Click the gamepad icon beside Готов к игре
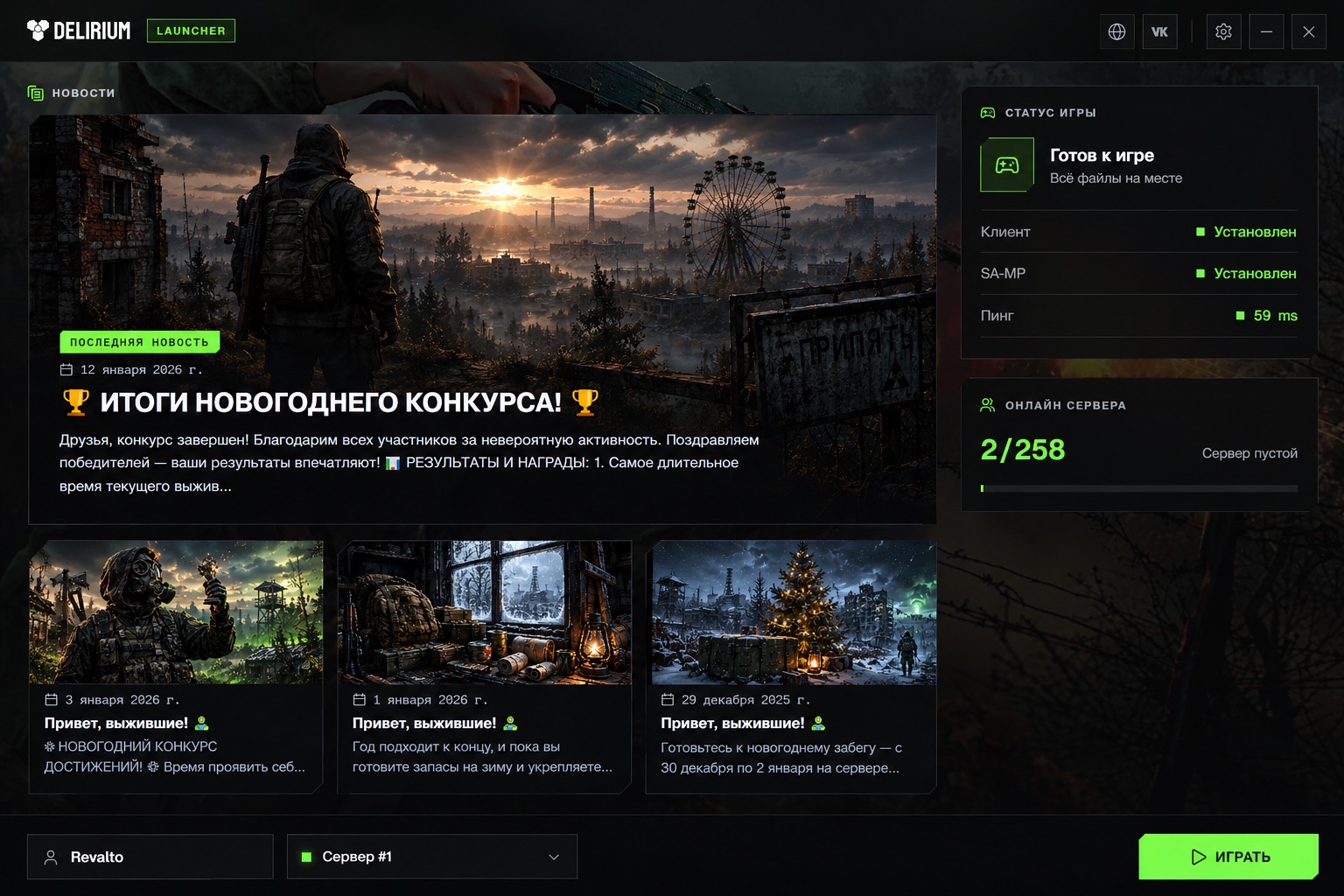Screen dimensions: 1344x896 coord(1007,164)
